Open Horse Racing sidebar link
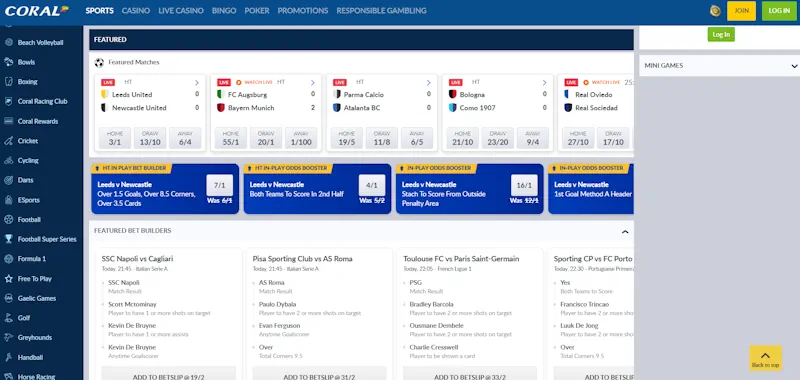800x380 pixels. (x=36, y=376)
